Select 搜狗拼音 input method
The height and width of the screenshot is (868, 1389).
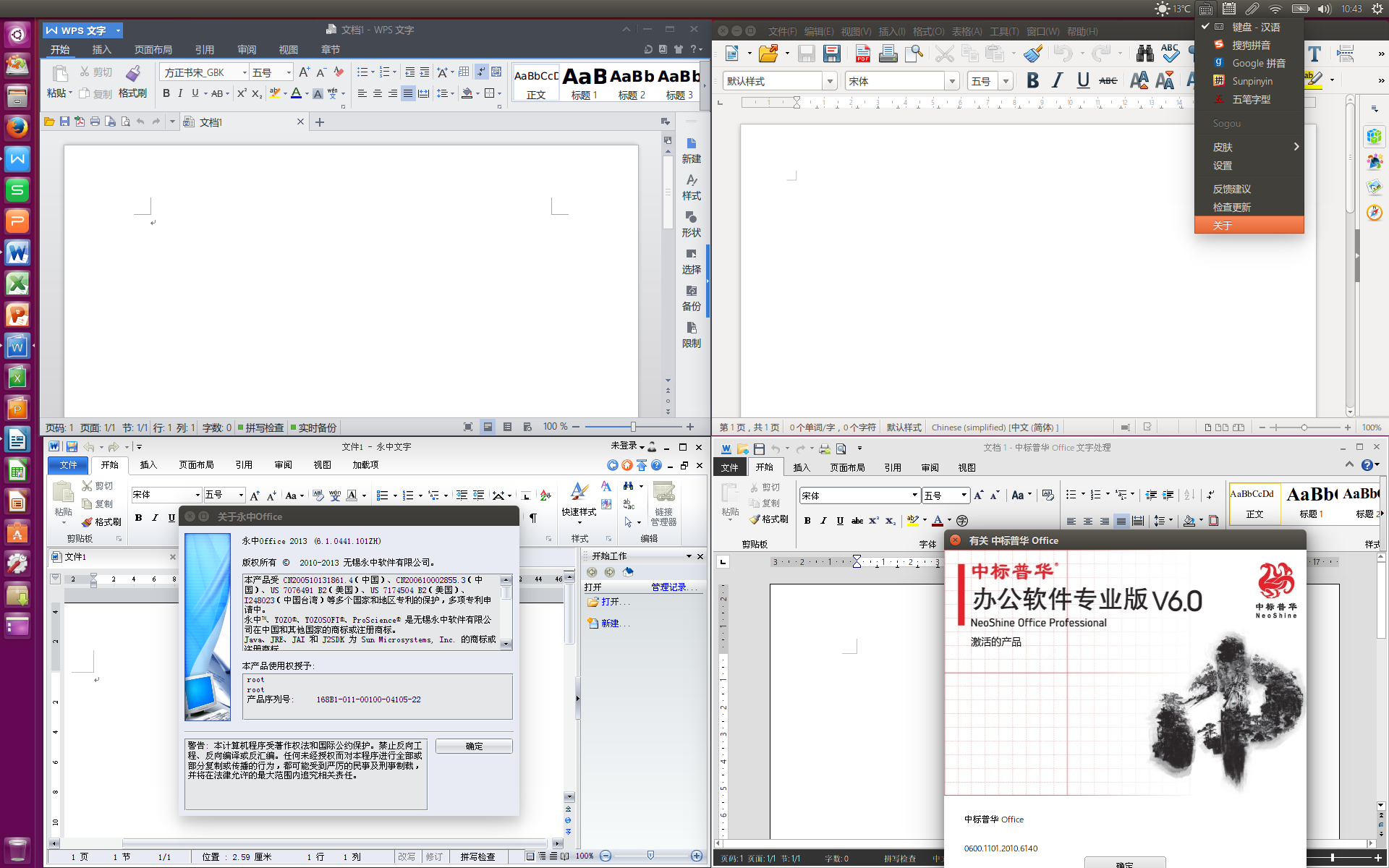coord(1251,45)
